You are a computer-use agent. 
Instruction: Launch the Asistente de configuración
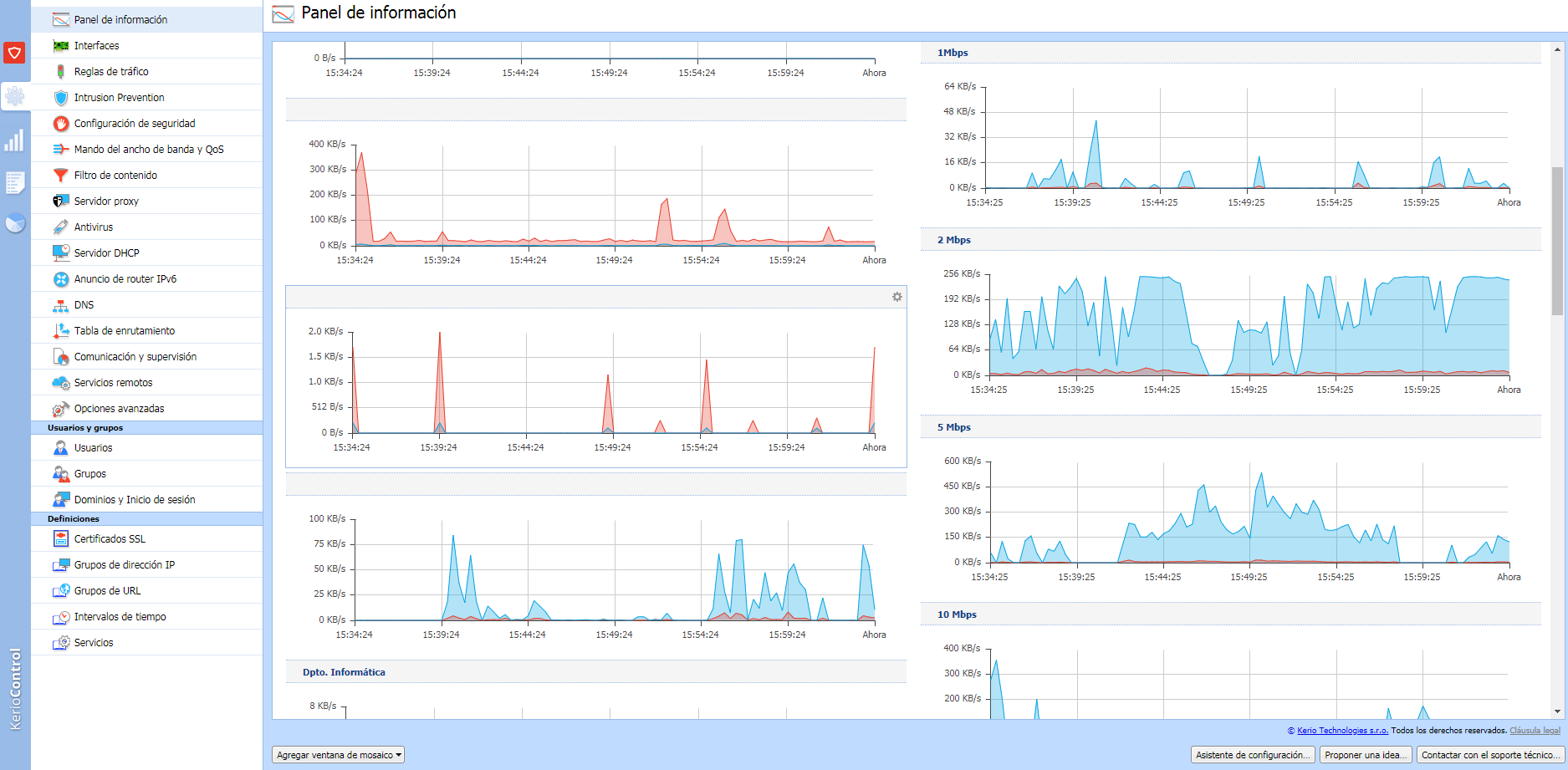1254,754
